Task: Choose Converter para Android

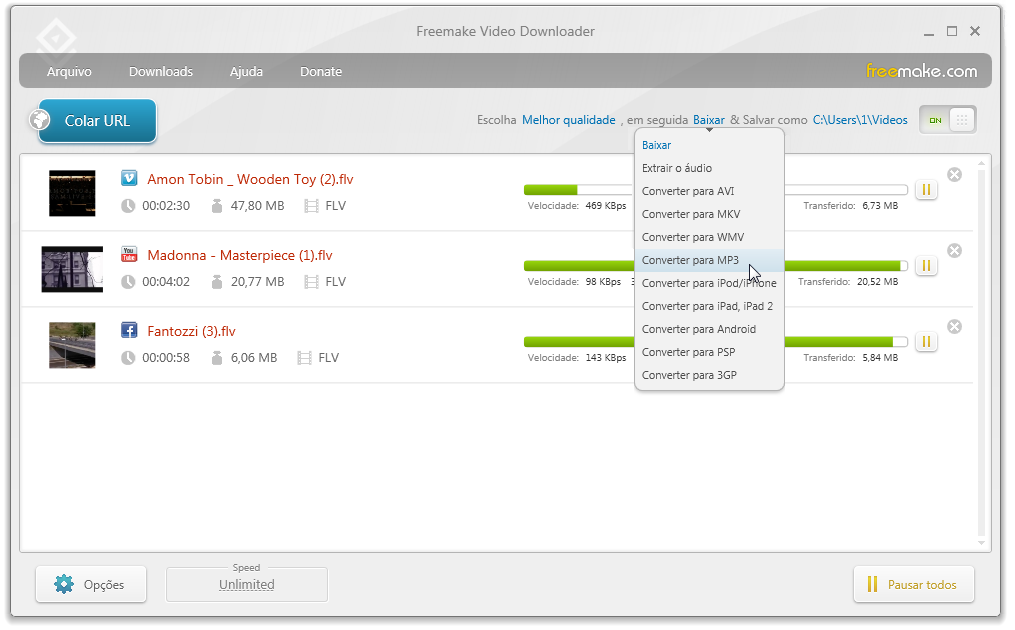Action: click(x=709, y=329)
